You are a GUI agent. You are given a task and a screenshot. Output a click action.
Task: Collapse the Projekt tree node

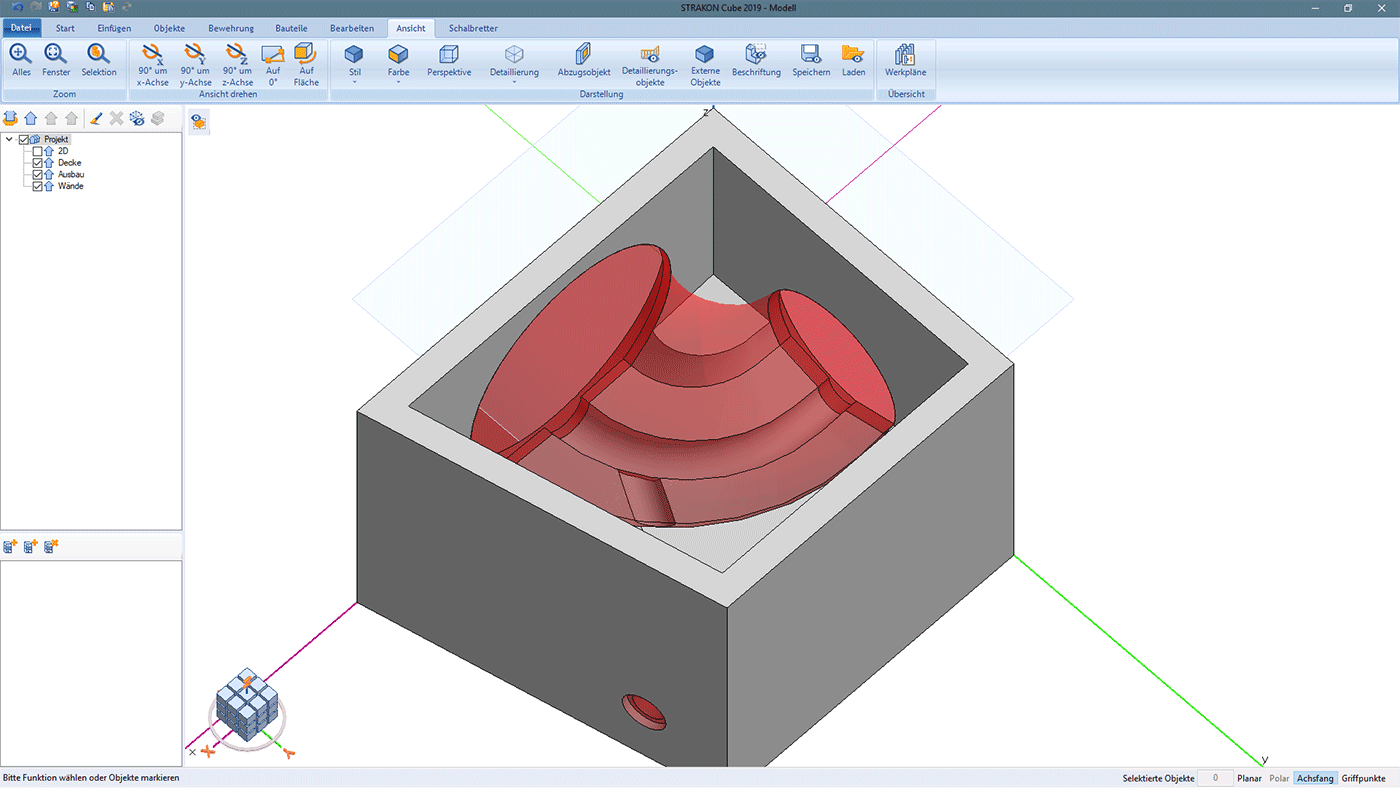[10, 139]
